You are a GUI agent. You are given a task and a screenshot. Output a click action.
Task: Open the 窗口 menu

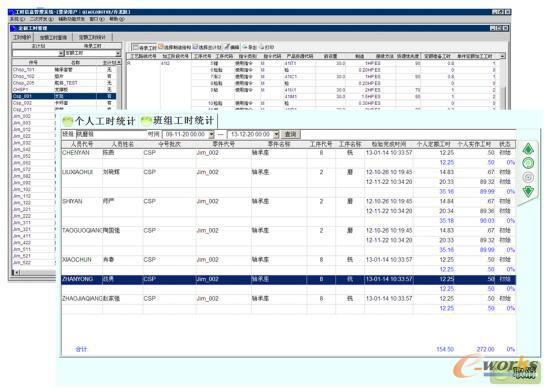(96, 19)
